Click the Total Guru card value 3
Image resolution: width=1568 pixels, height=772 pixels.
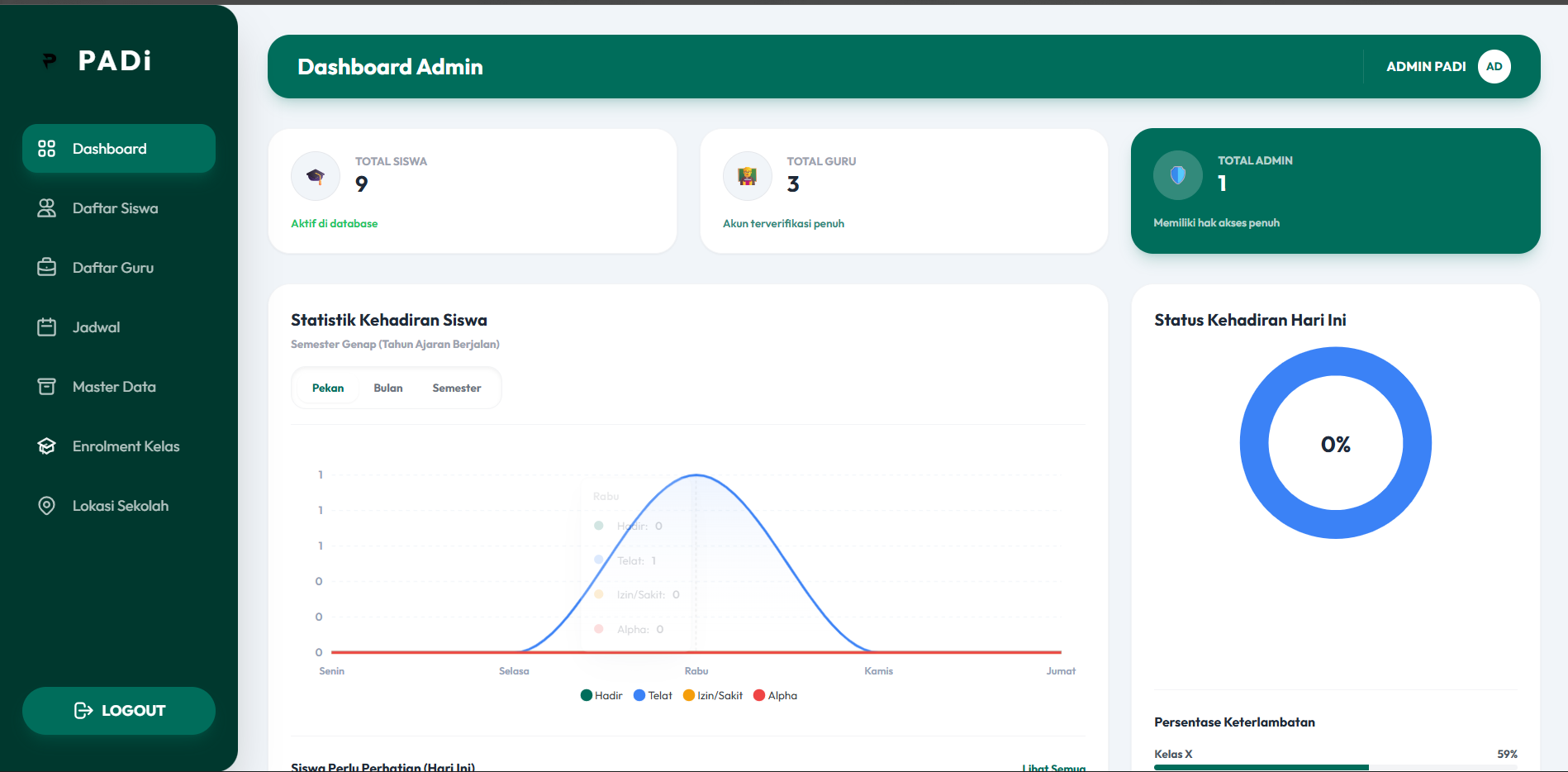point(793,184)
